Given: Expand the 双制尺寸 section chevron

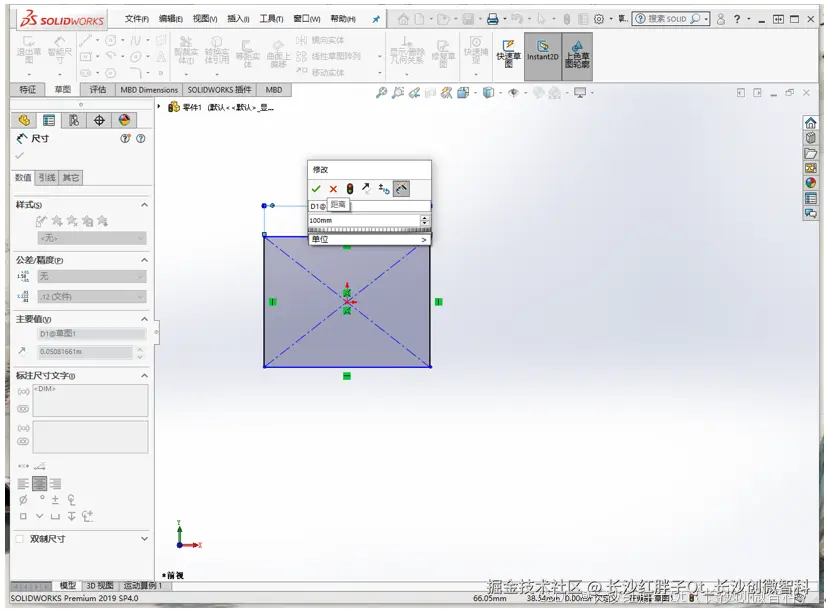Looking at the screenshot, I should 144,539.
